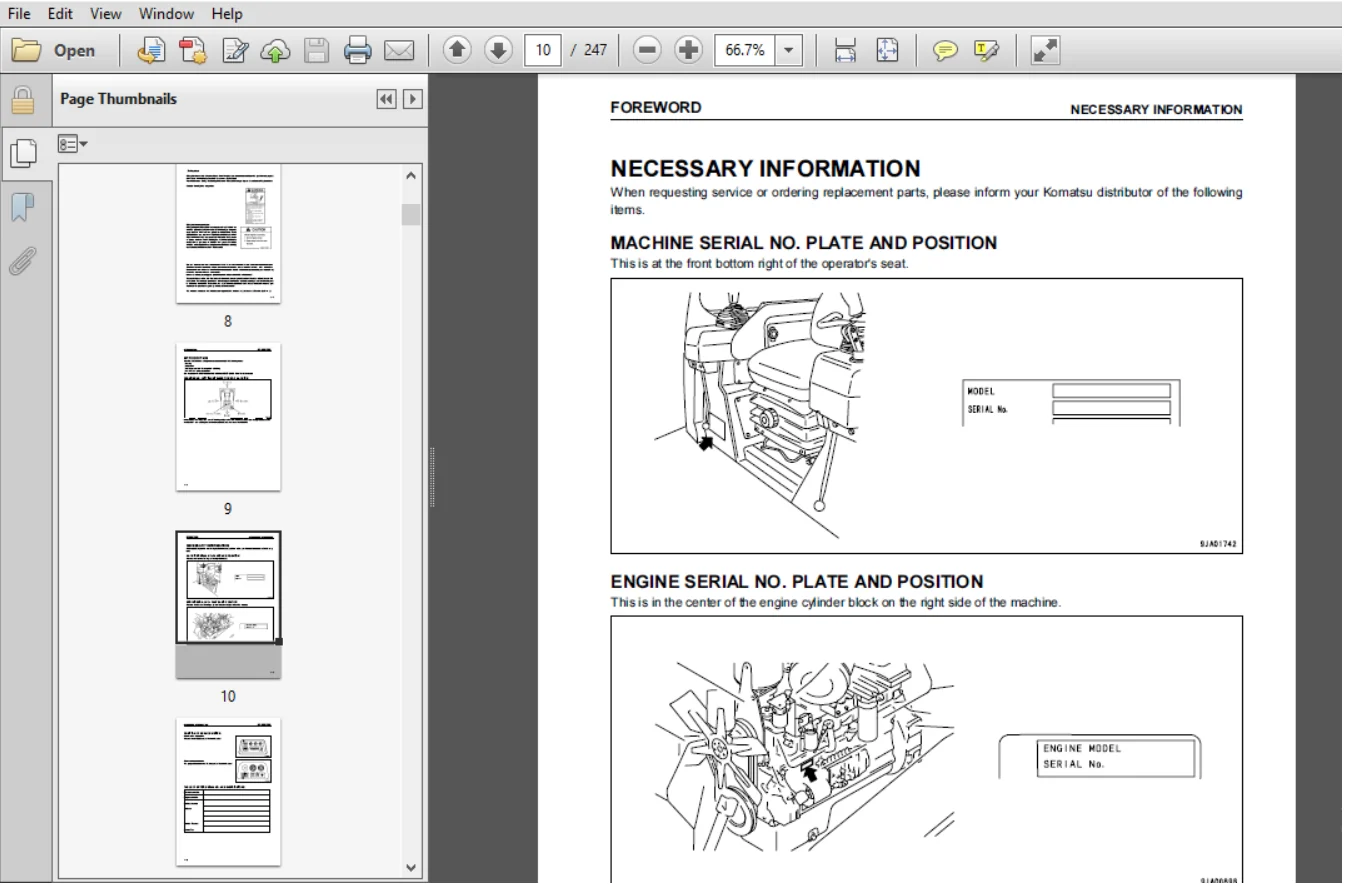Click the MACHINE SERIAL NO. PLATE heading
Screen dimensions: 1347x886
tap(803, 243)
